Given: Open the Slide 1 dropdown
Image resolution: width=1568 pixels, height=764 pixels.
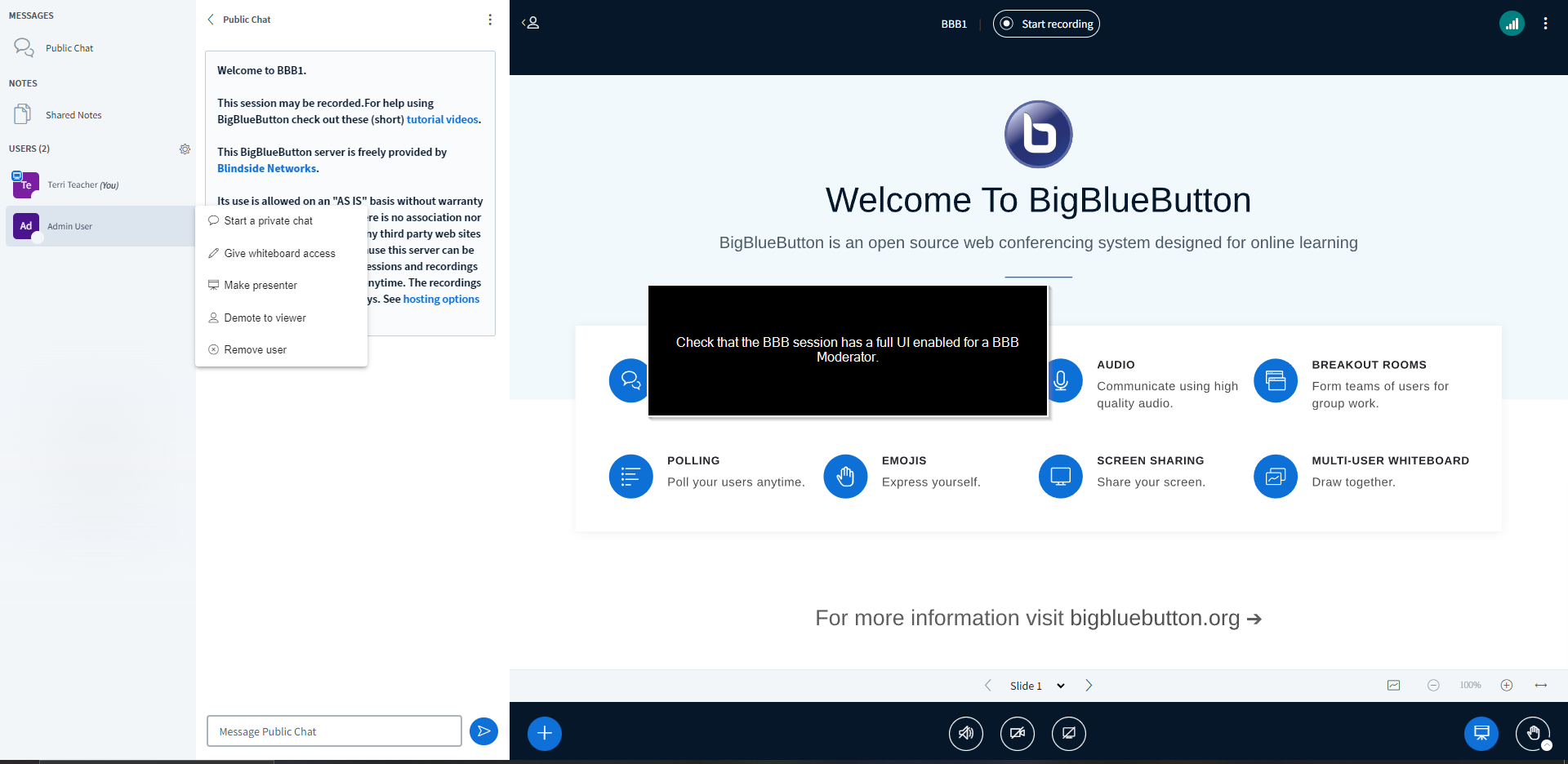Looking at the screenshot, I should pyautogui.click(x=1037, y=686).
